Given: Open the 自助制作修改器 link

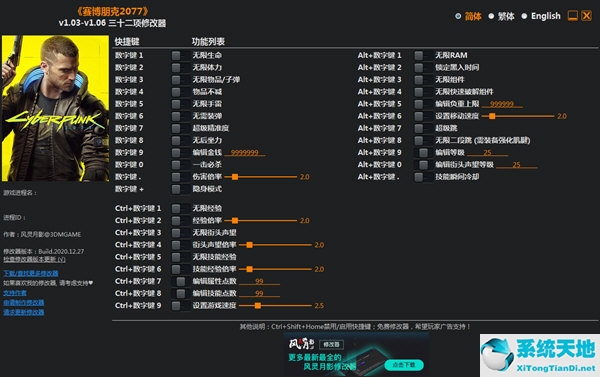Looking at the screenshot, I should pyautogui.click(x=24, y=303).
